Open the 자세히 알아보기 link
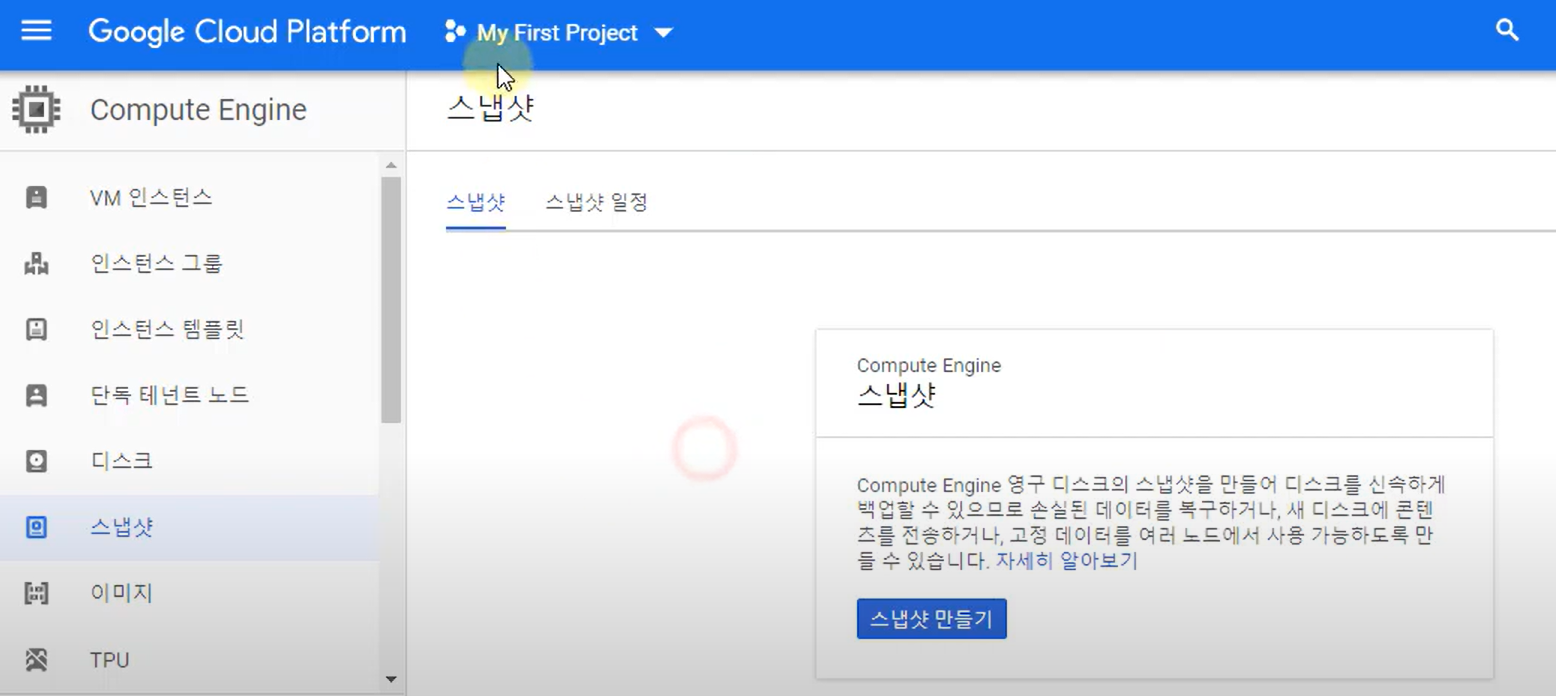This screenshot has height=696, width=1556. click(x=1066, y=561)
